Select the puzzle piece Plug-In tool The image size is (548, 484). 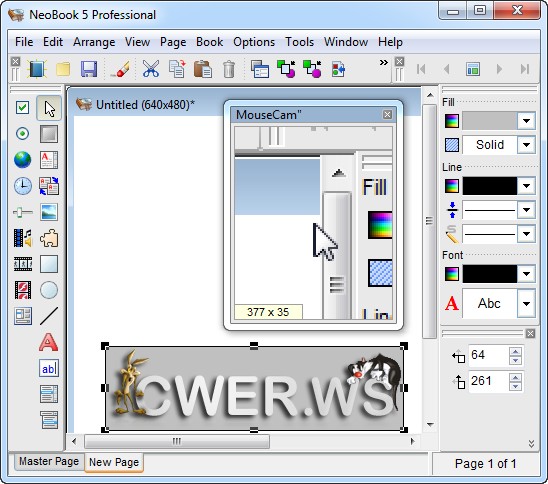click(x=49, y=238)
